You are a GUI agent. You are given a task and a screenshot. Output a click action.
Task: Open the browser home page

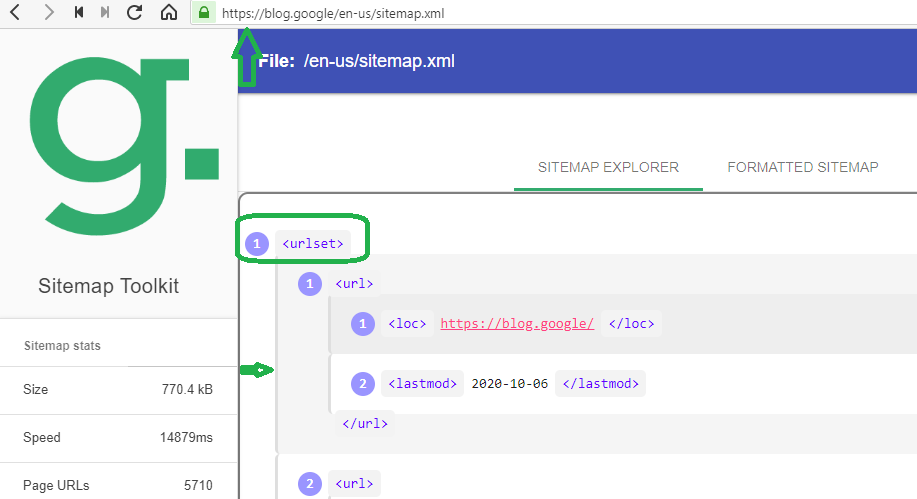[x=169, y=12]
